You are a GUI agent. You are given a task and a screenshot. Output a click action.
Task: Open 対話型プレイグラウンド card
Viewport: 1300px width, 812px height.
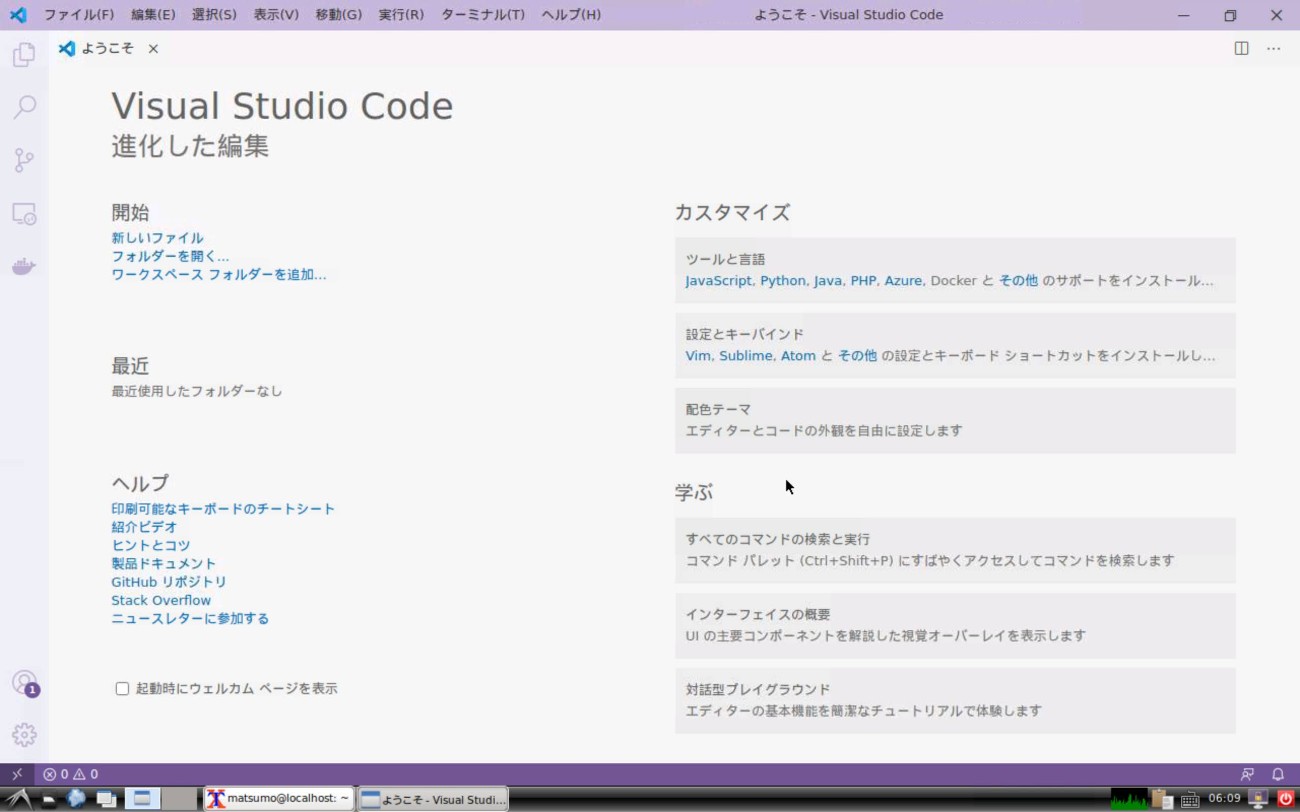(955, 700)
